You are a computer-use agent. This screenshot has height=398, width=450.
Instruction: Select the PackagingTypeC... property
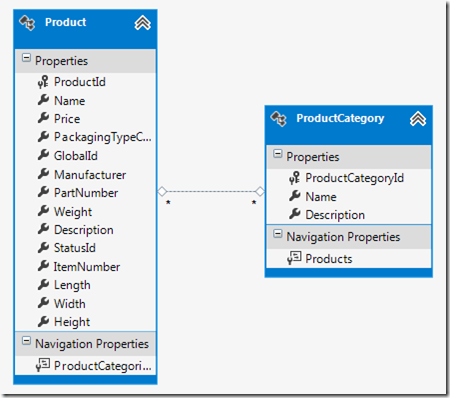[x=103, y=137]
